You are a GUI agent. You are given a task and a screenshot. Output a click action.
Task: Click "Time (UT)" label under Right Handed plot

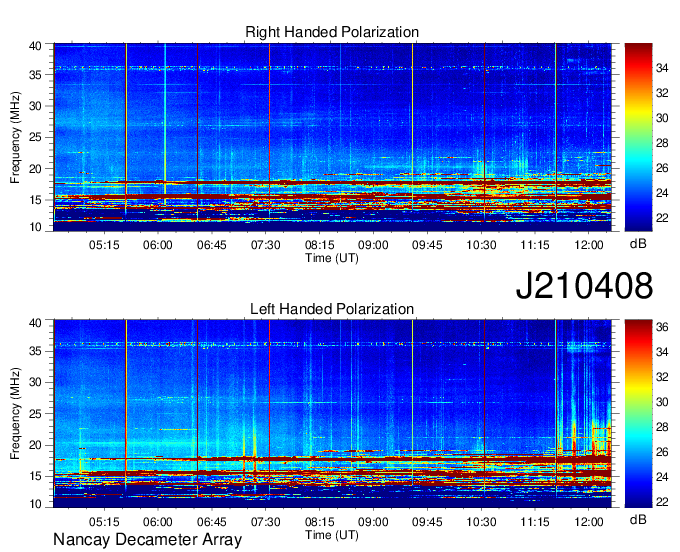point(332,258)
